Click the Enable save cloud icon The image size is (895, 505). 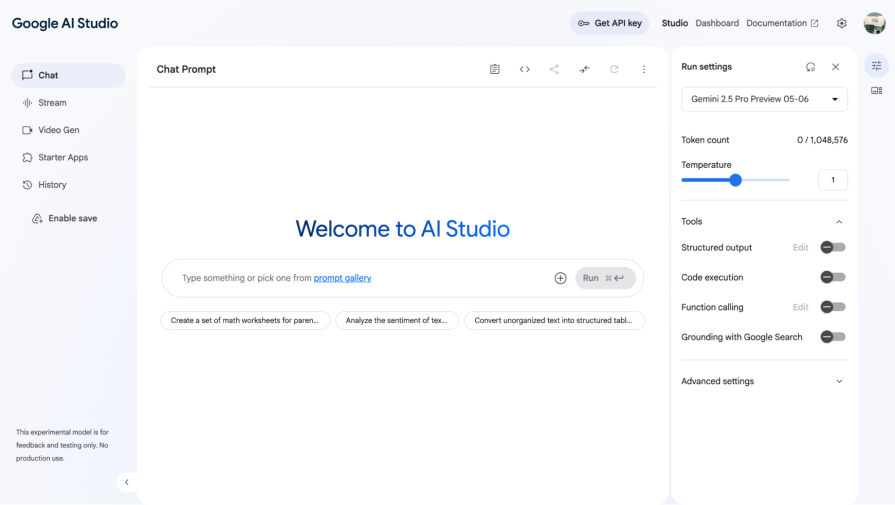coord(37,219)
